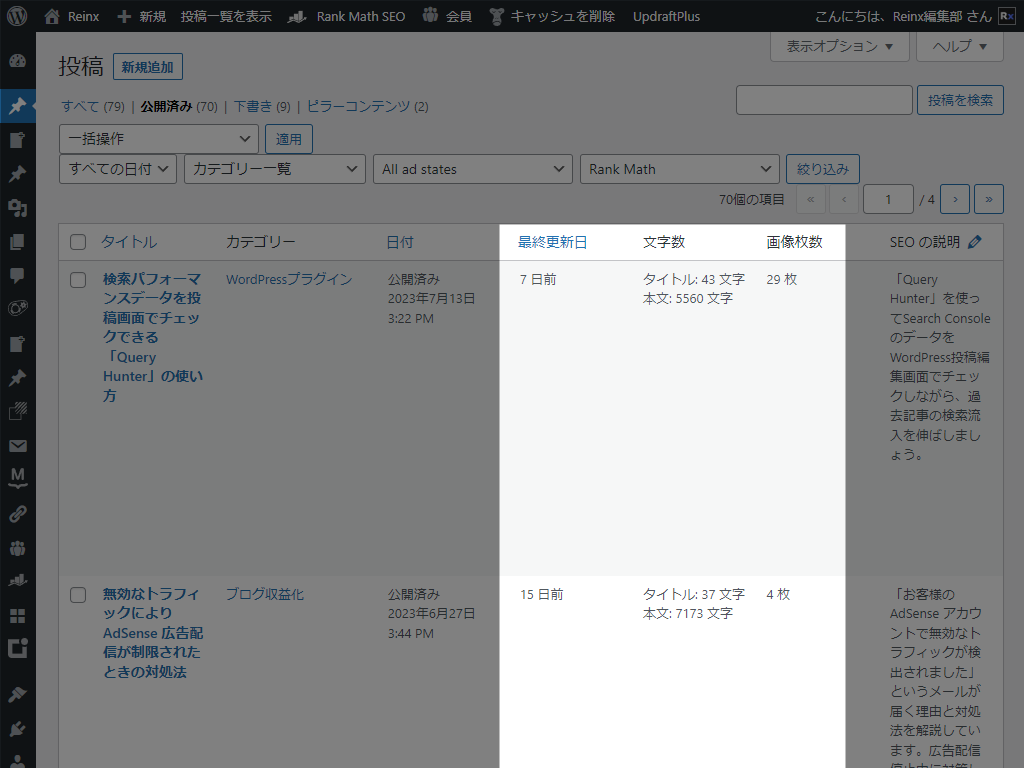Filter by ピラーコンテンツ (2)
Screen dimensions: 1024x768
click(x=368, y=106)
